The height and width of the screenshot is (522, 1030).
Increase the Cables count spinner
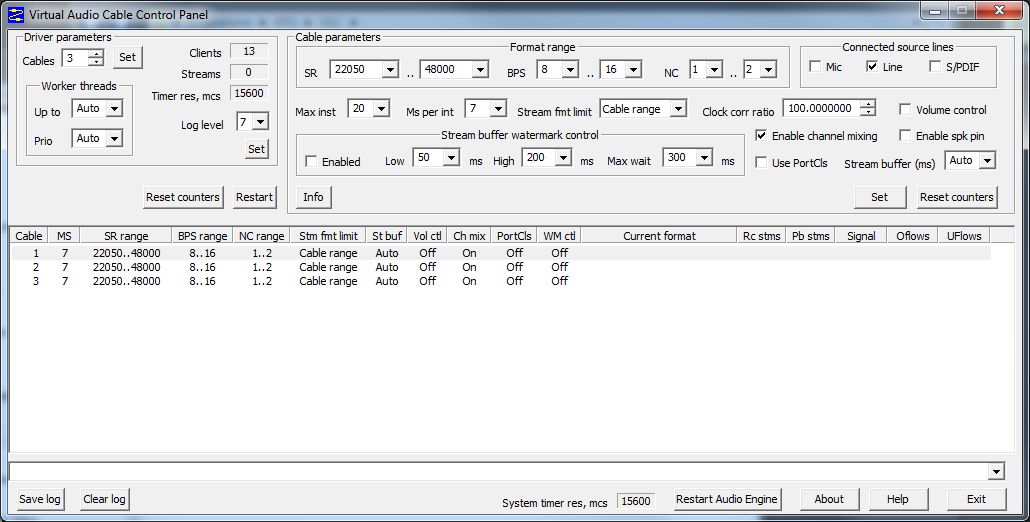[96, 54]
